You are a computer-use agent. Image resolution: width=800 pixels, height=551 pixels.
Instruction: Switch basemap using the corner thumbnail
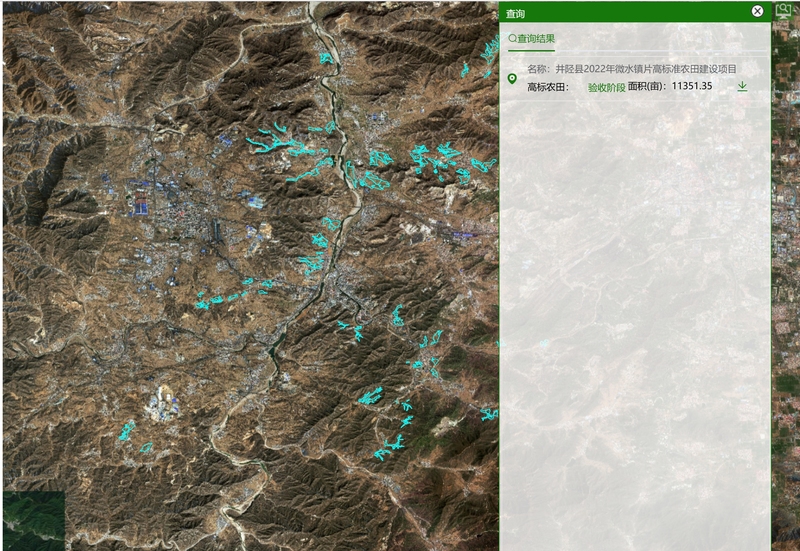[34, 520]
